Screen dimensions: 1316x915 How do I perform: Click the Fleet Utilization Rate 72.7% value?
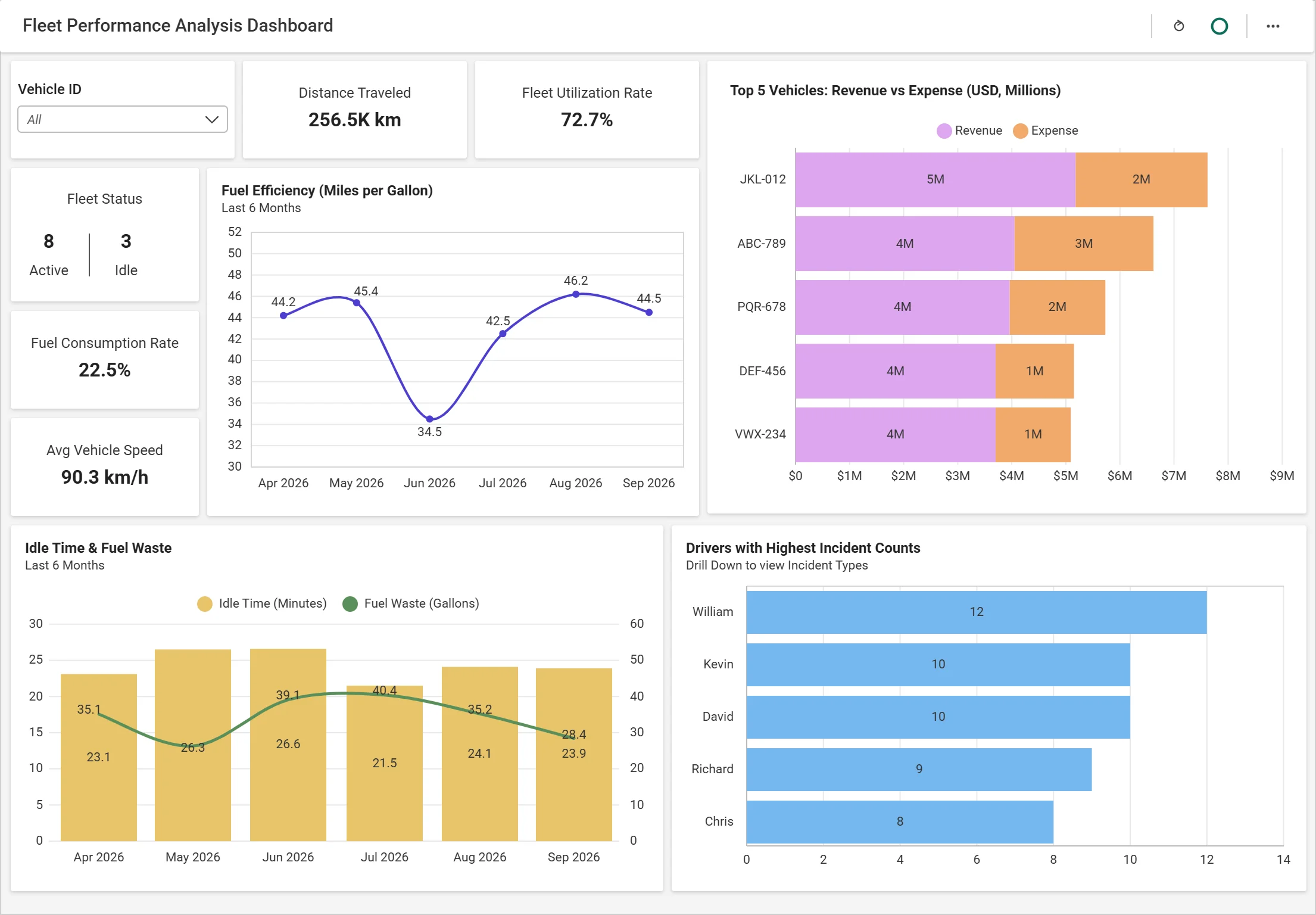(x=587, y=120)
